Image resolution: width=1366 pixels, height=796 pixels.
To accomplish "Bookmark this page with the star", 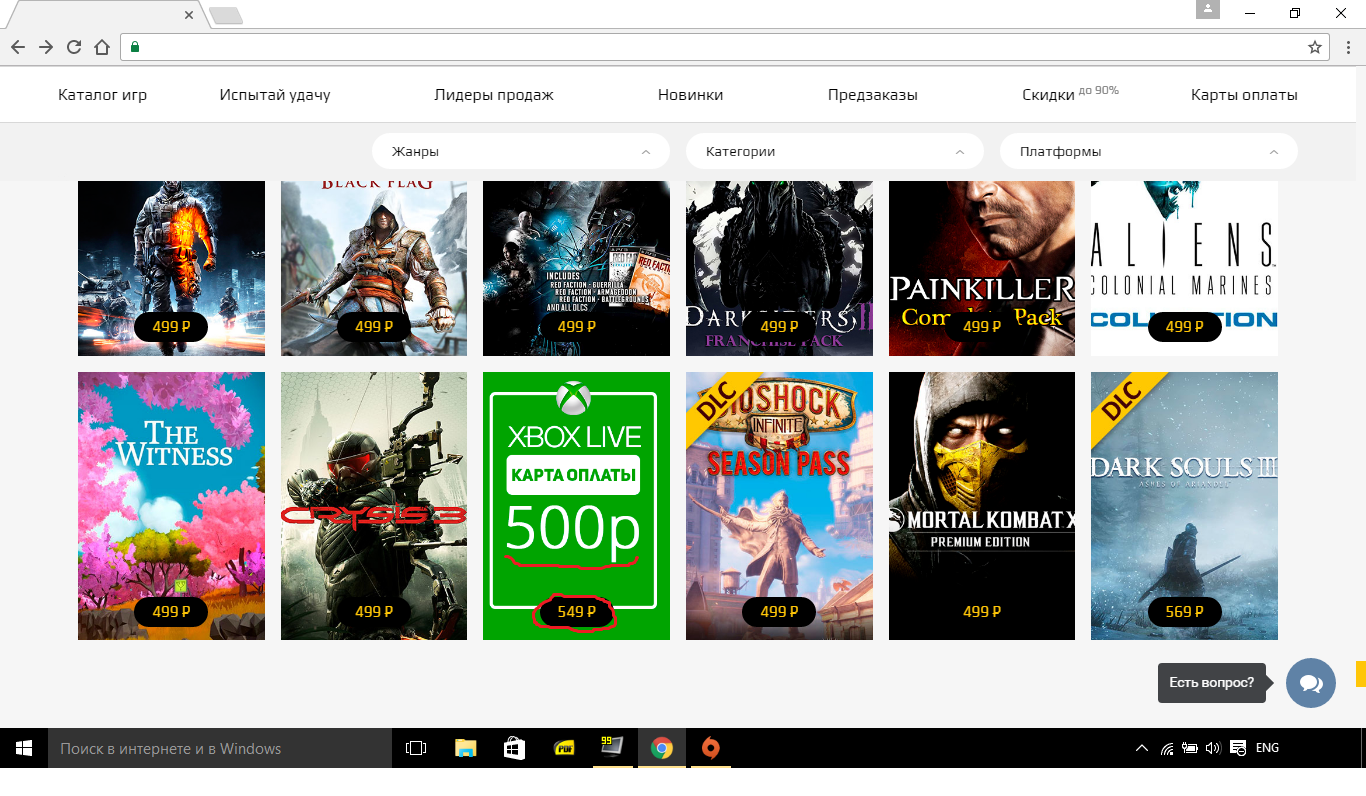I will [1315, 47].
